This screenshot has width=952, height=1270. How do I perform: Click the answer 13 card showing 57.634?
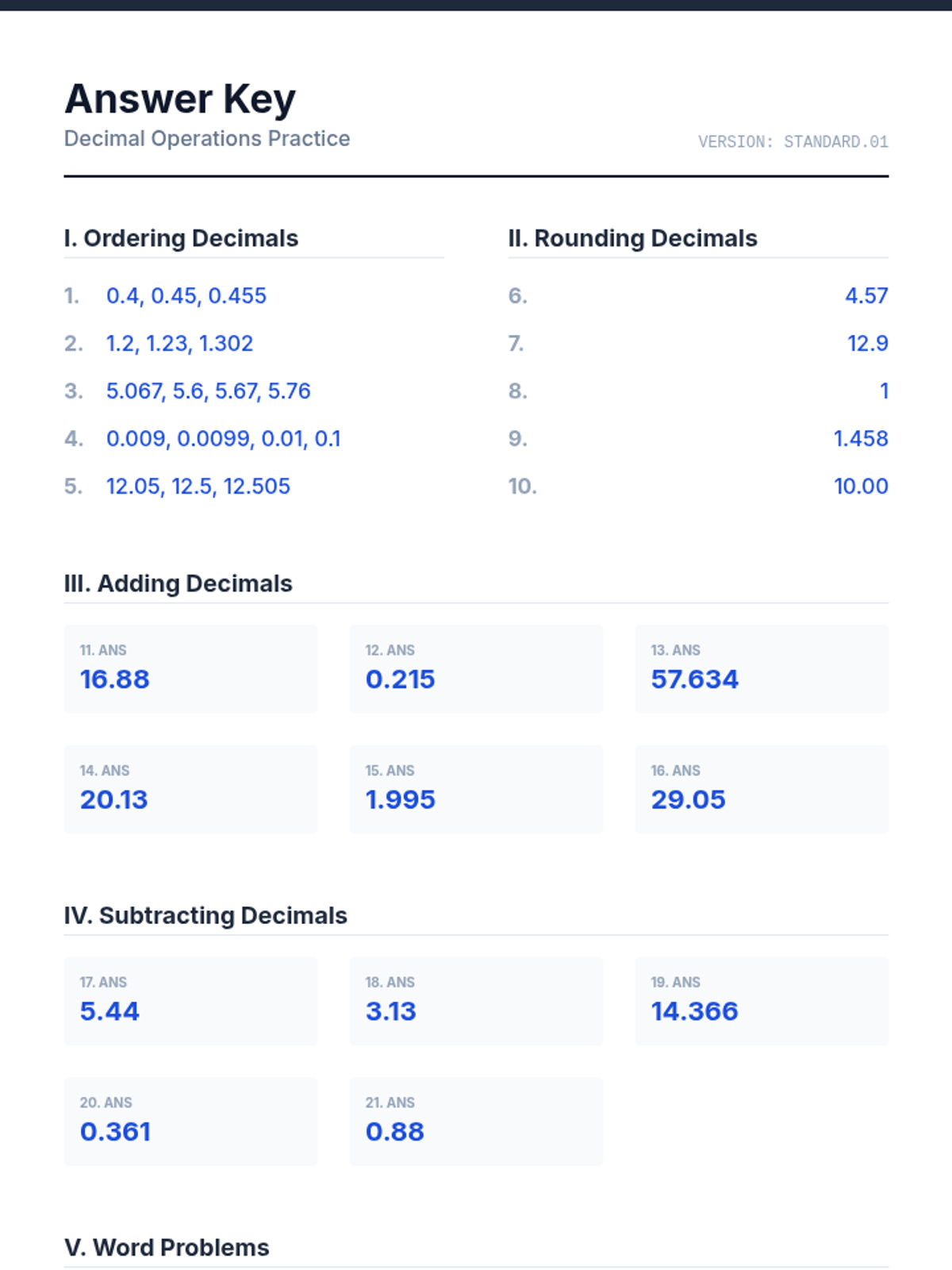click(x=762, y=669)
